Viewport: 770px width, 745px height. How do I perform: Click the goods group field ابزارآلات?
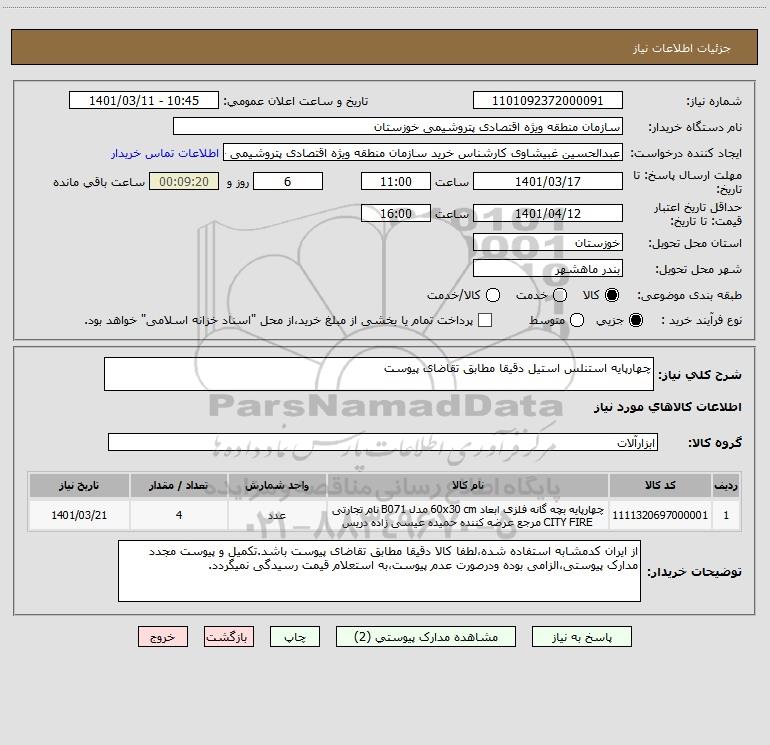pos(383,442)
